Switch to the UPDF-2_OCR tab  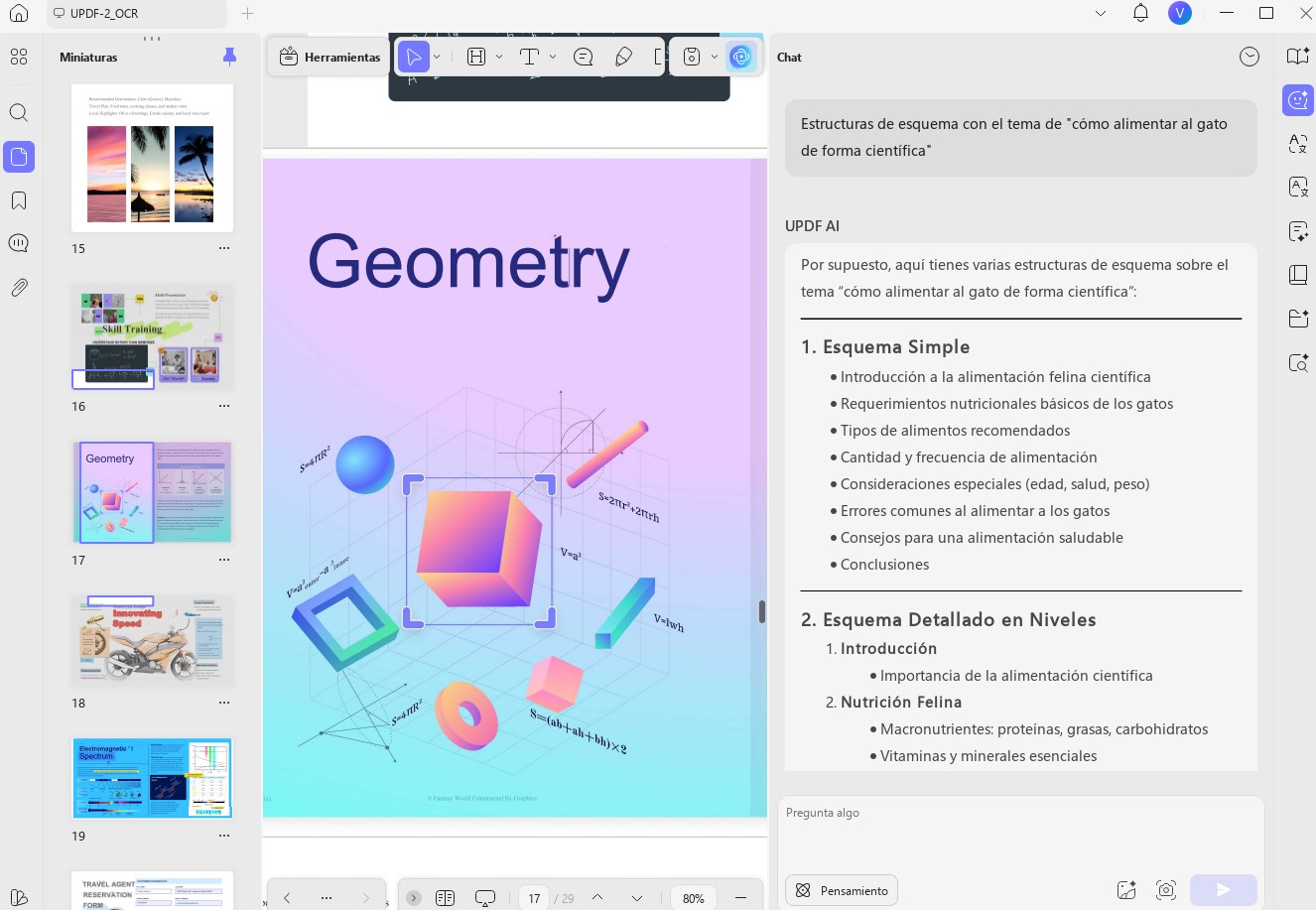click(x=136, y=14)
